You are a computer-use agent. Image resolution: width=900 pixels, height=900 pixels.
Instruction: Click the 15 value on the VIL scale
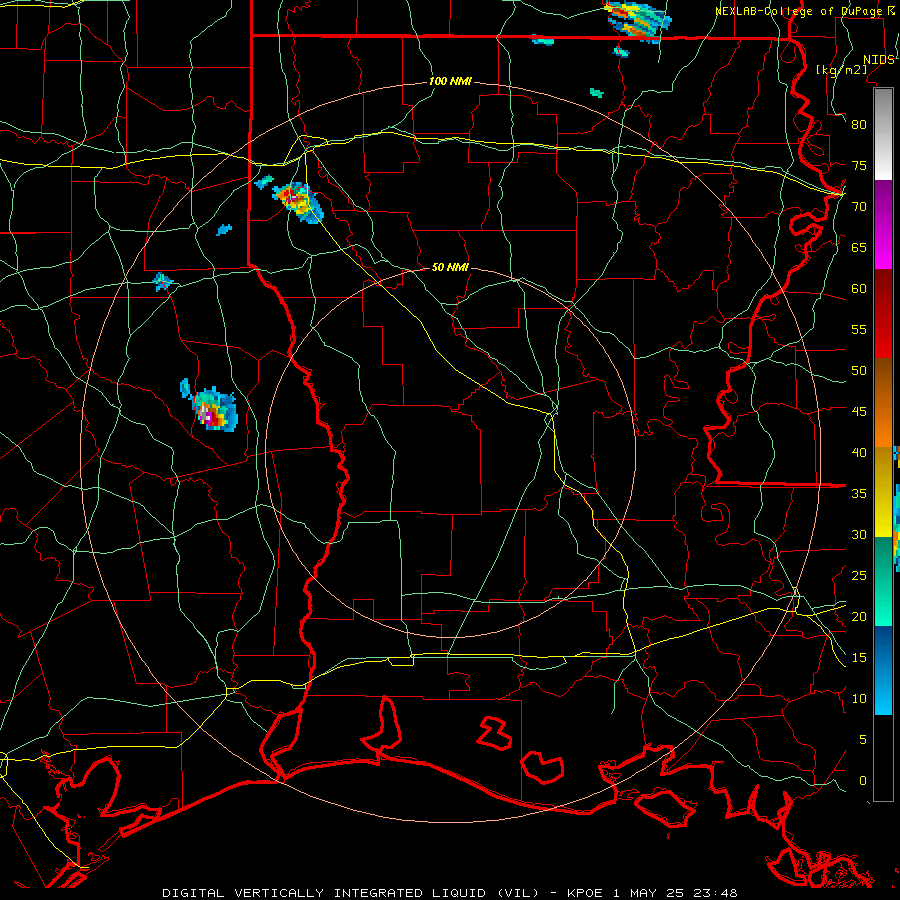[859, 658]
